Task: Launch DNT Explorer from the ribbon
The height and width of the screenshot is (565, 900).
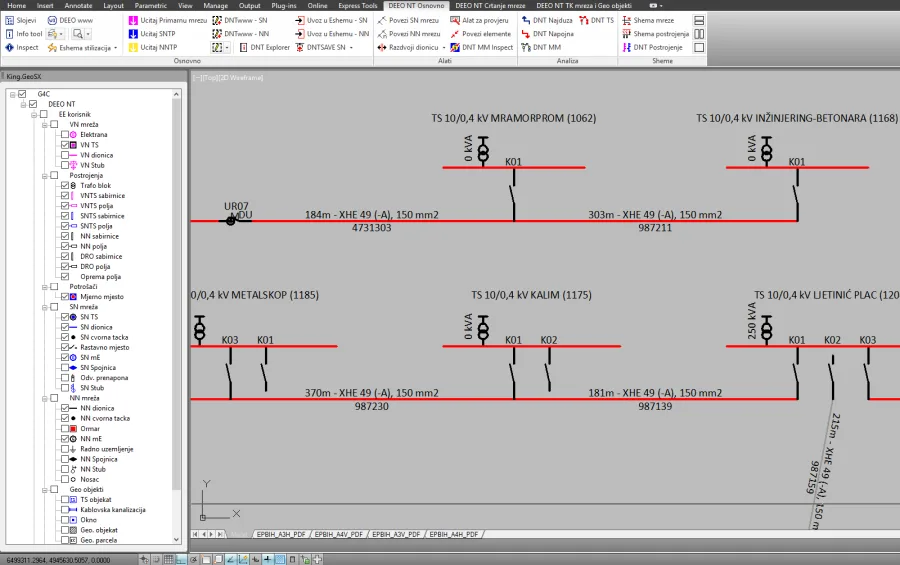Action: click(264, 47)
